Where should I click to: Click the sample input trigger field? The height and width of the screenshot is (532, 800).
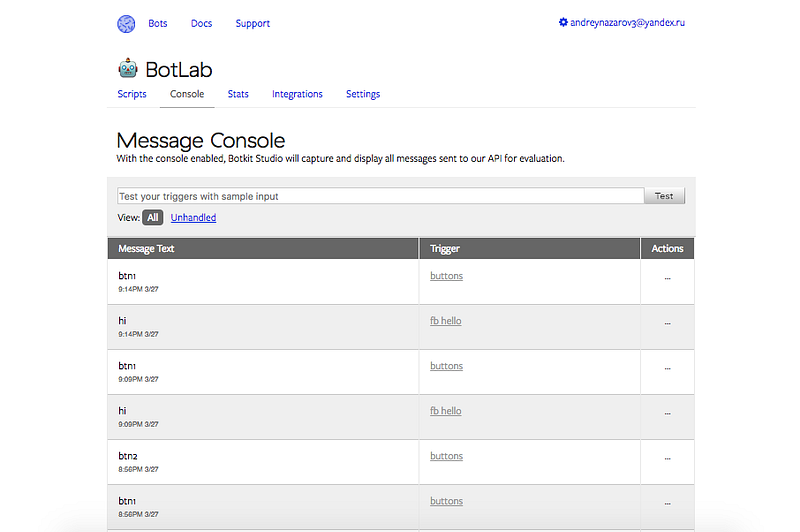tap(380, 196)
